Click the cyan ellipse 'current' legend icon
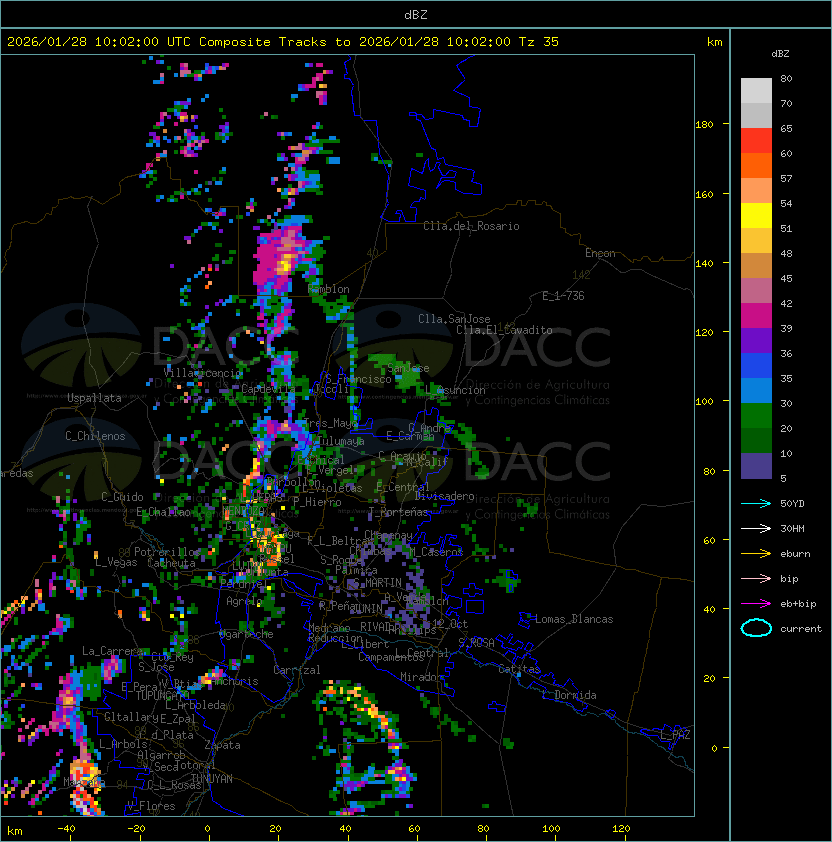Screen dimensions: 832x842 [756, 628]
